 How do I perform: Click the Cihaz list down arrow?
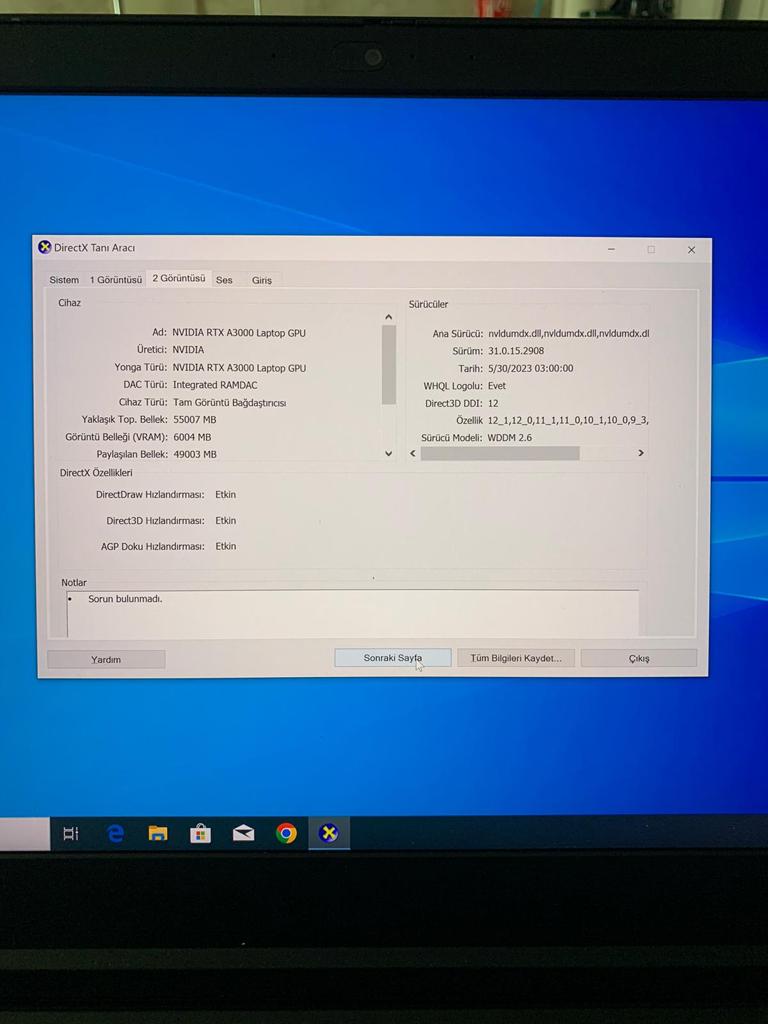click(x=389, y=453)
